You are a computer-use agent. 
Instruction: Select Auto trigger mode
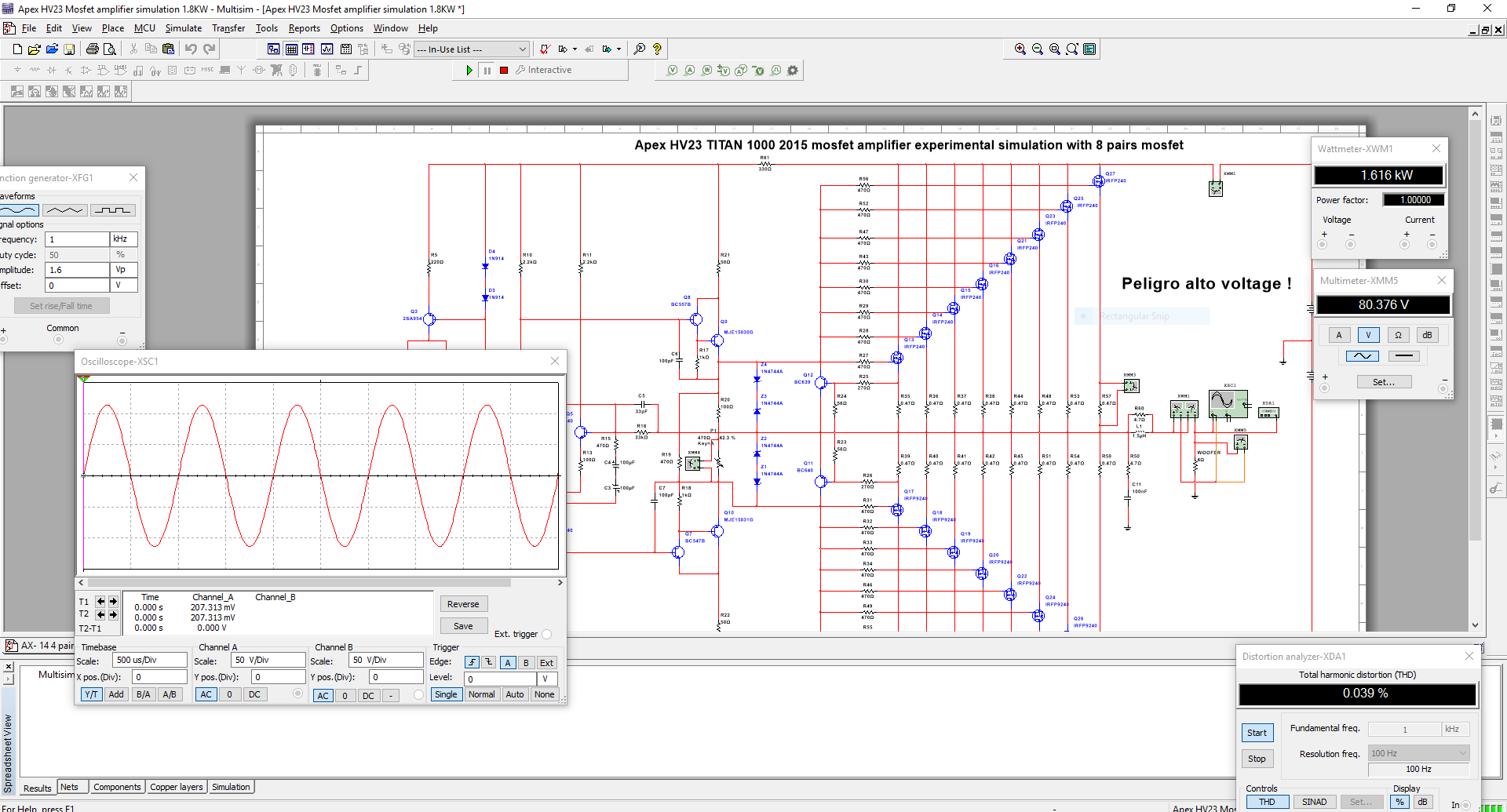[515, 694]
